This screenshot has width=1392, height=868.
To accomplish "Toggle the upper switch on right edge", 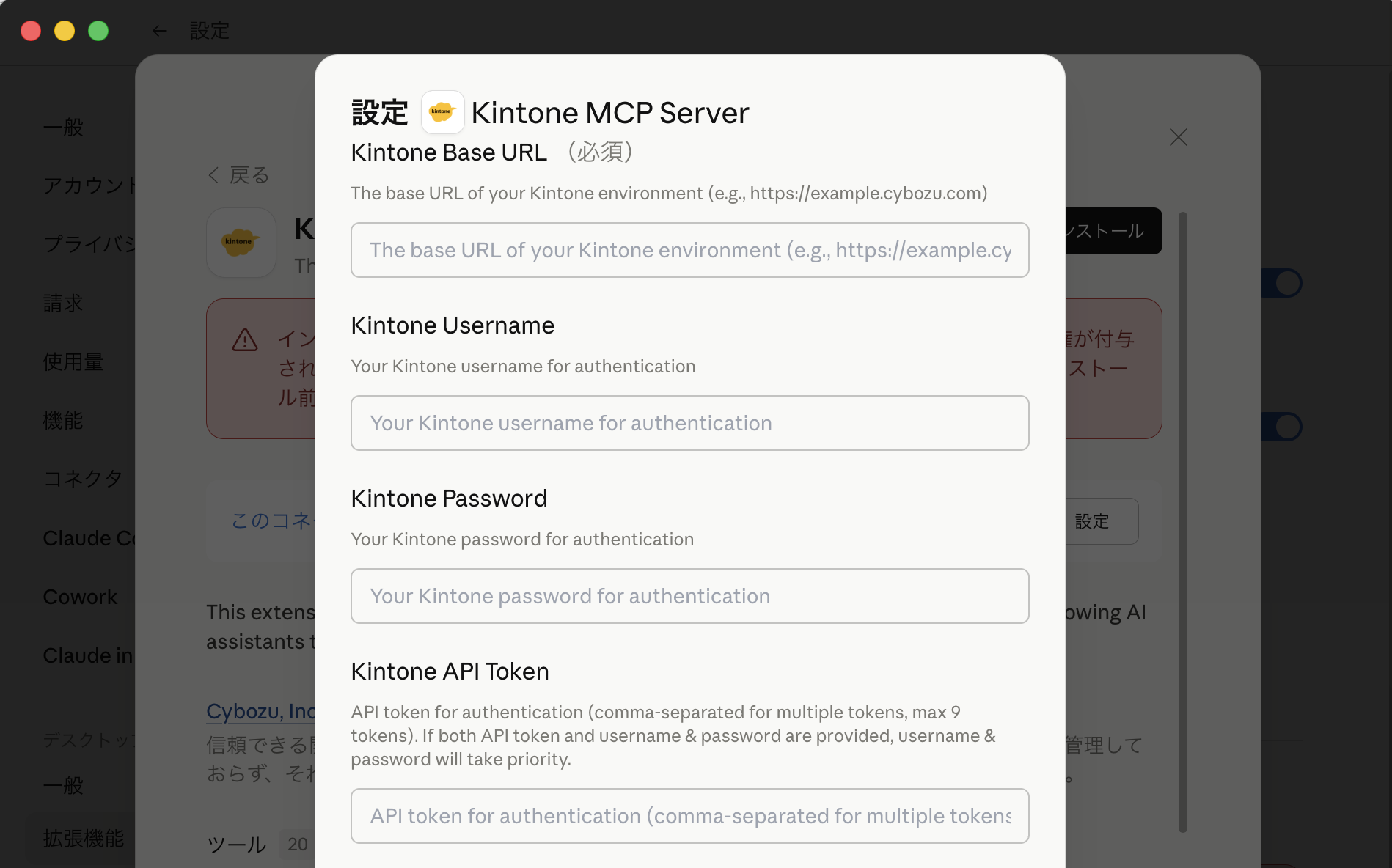I will point(1281,283).
